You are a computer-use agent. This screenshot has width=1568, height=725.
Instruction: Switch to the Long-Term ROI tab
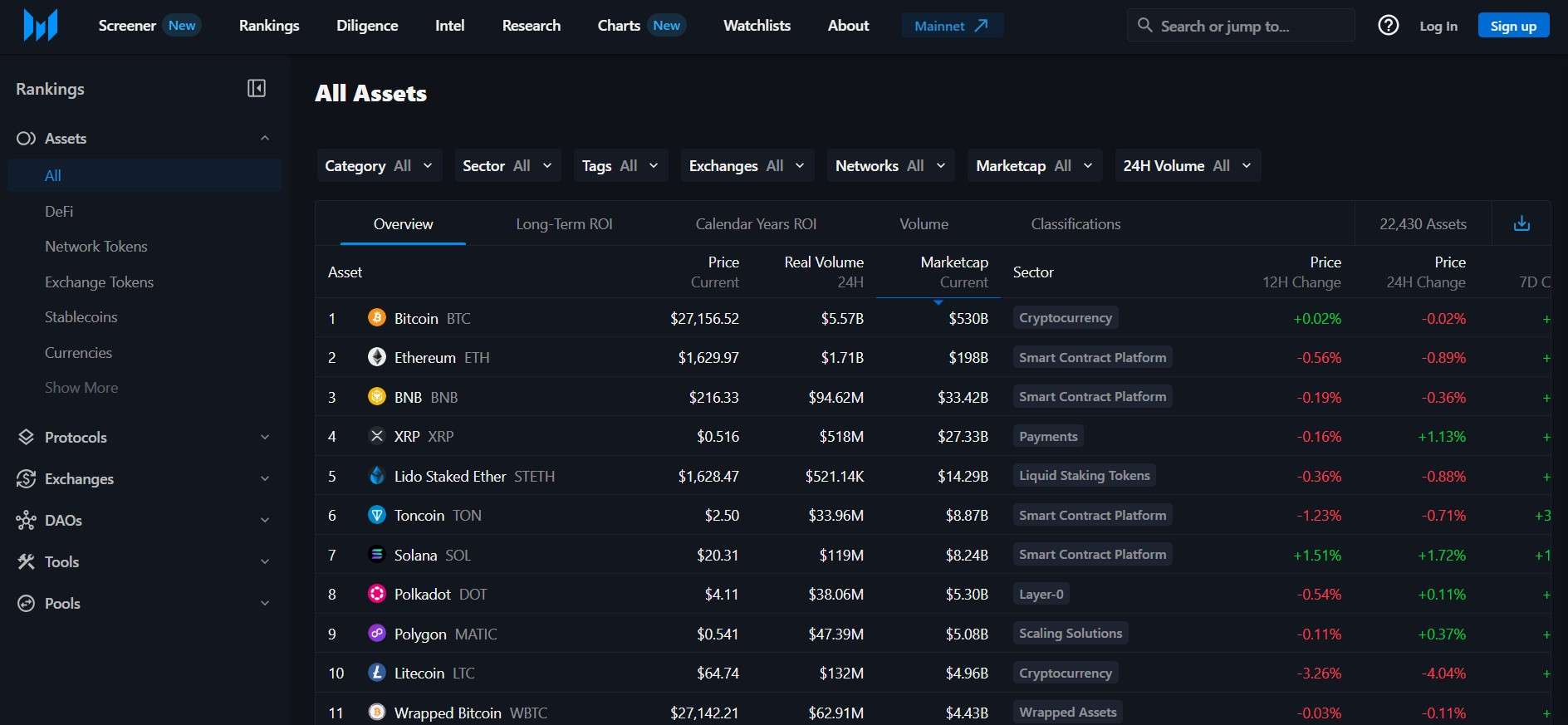pyautogui.click(x=564, y=224)
